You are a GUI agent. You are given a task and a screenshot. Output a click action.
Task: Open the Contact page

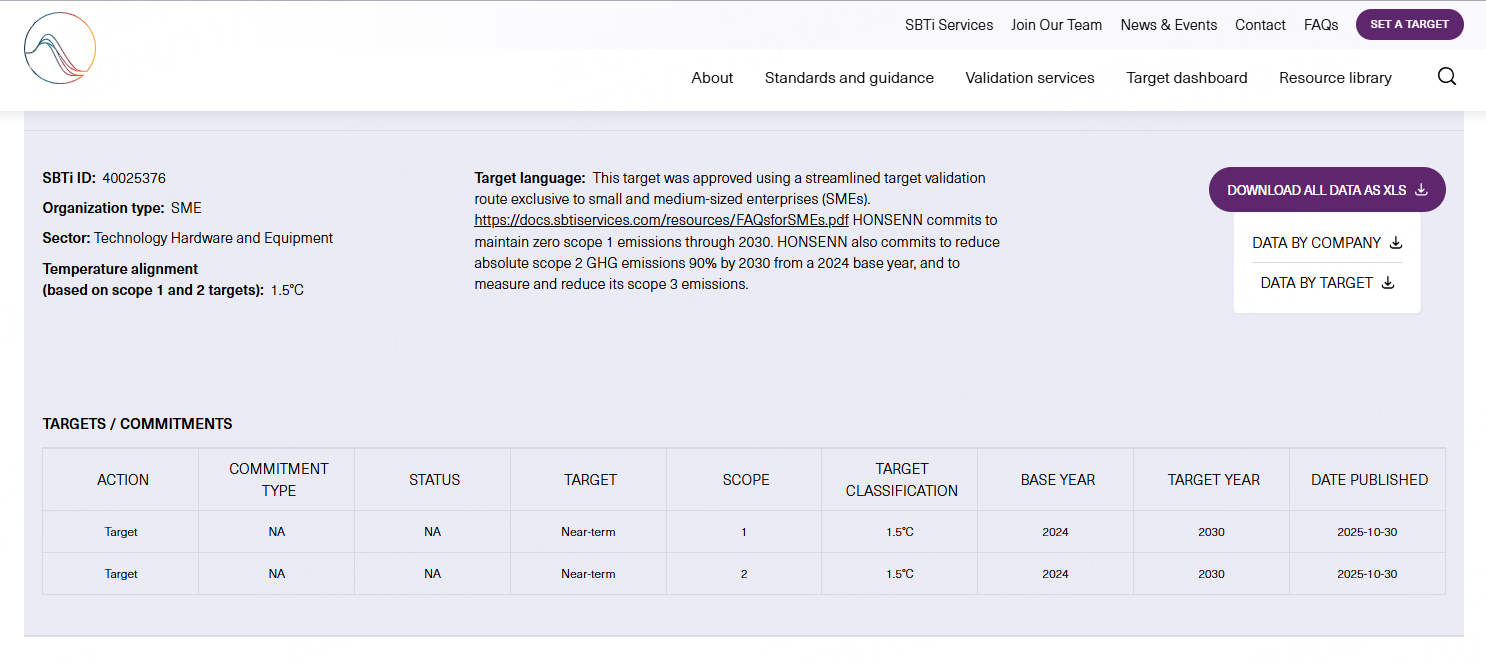pyautogui.click(x=1260, y=25)
